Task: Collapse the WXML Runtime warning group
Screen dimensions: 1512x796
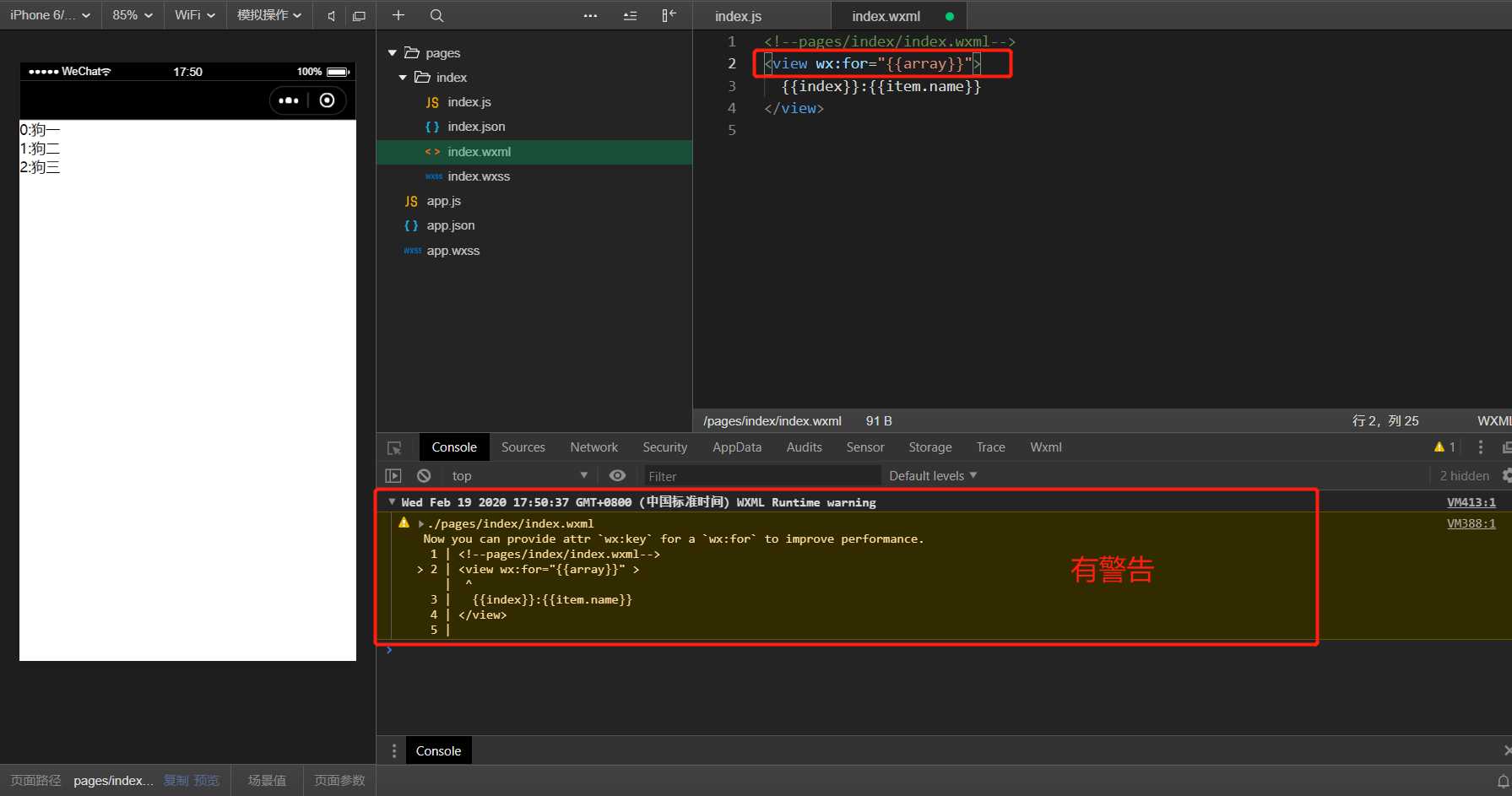Action: (392, 502)
